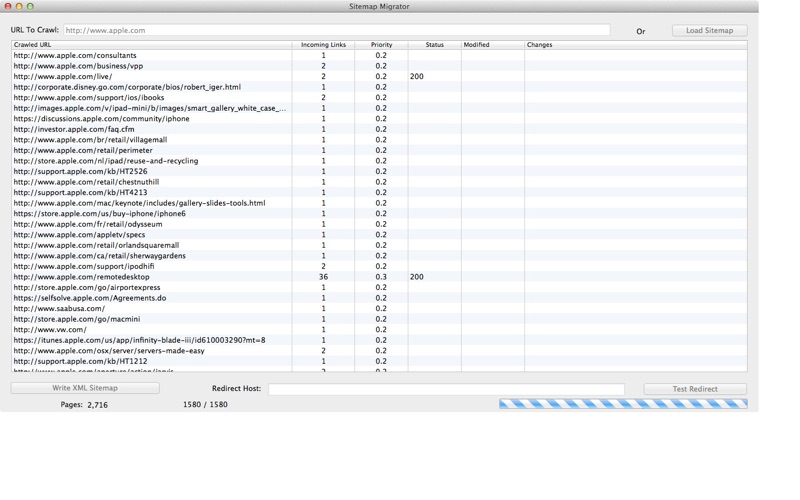The width and height of the screenshot is (800, 500).
Task: Click the Test Redirect button
Action: (695, 389)
